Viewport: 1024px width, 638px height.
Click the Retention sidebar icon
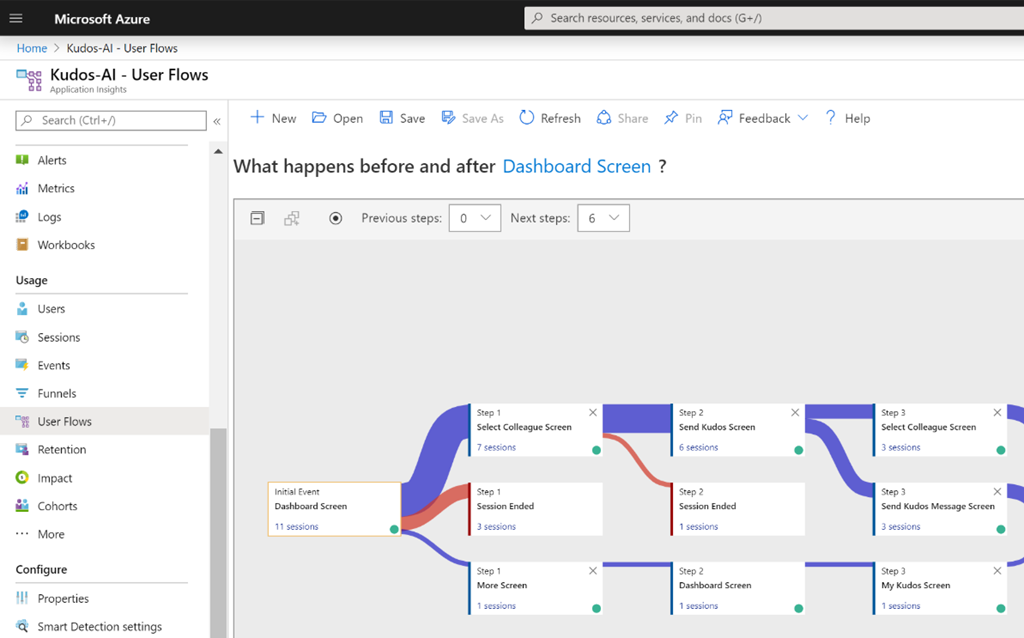pyautogui.click(x=22, y=449)
